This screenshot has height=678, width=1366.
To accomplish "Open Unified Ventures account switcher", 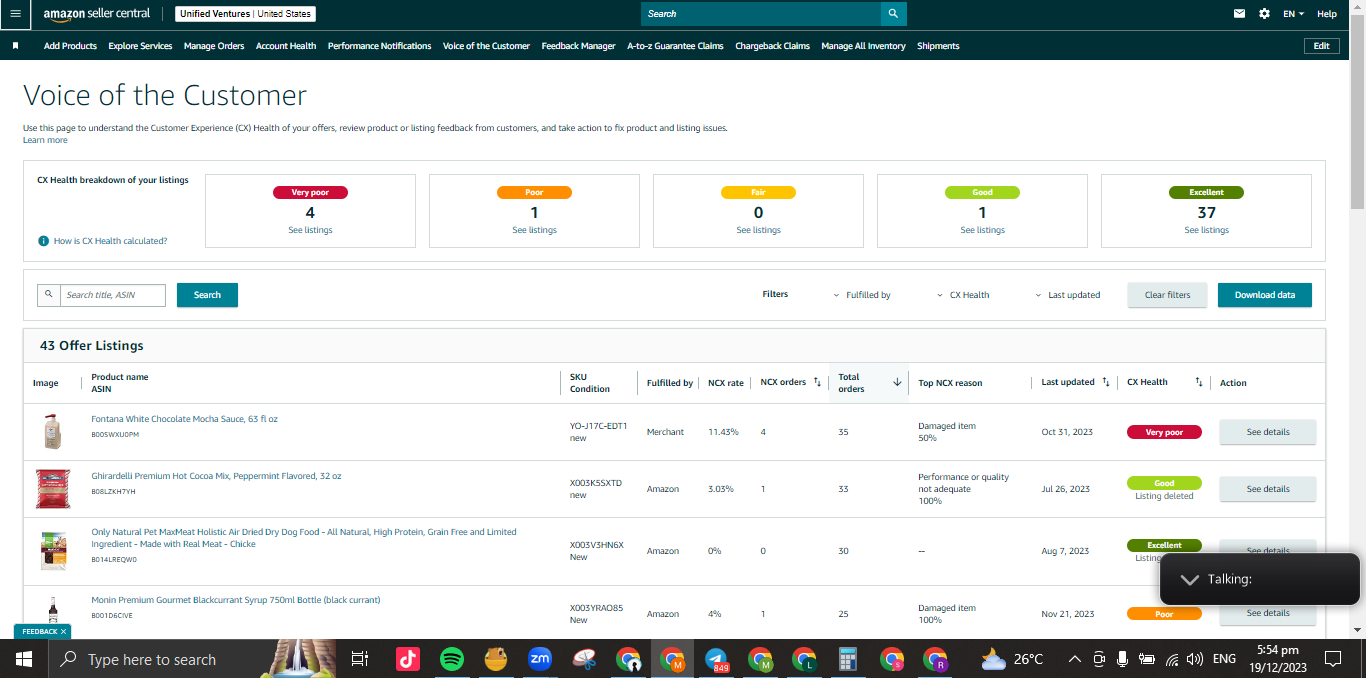I will pos(245,14).
